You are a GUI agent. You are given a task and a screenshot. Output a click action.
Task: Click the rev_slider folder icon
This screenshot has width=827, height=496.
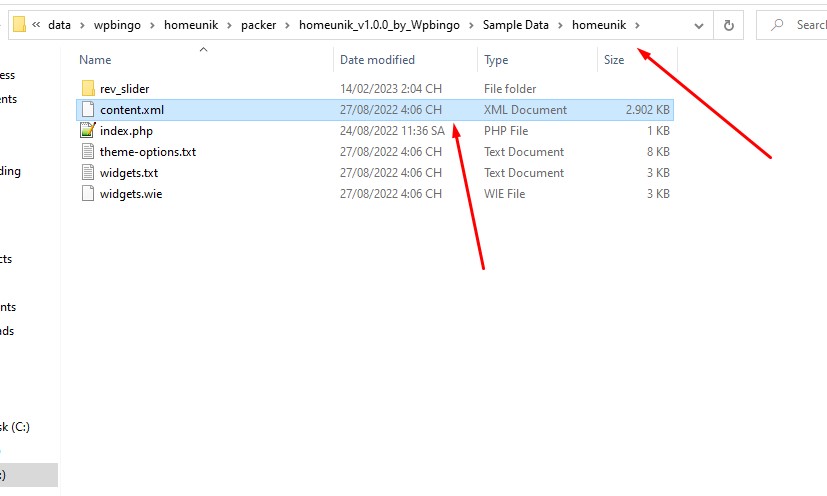[x=88, y=88]
